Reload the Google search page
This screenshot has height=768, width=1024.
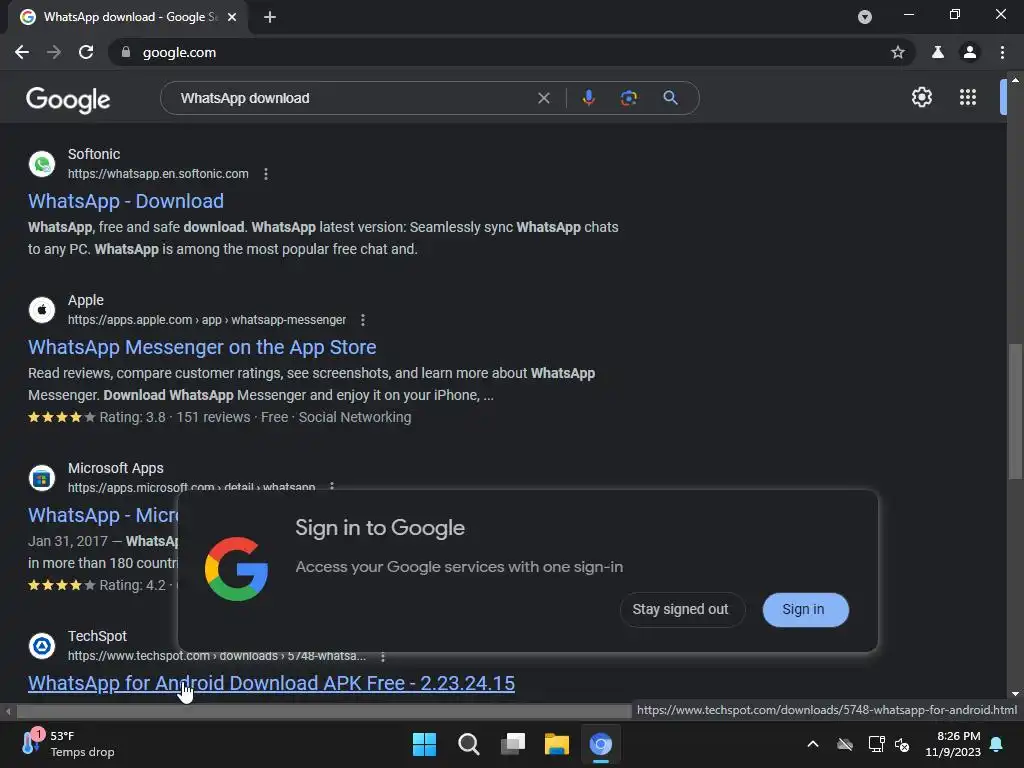(86, 52)
